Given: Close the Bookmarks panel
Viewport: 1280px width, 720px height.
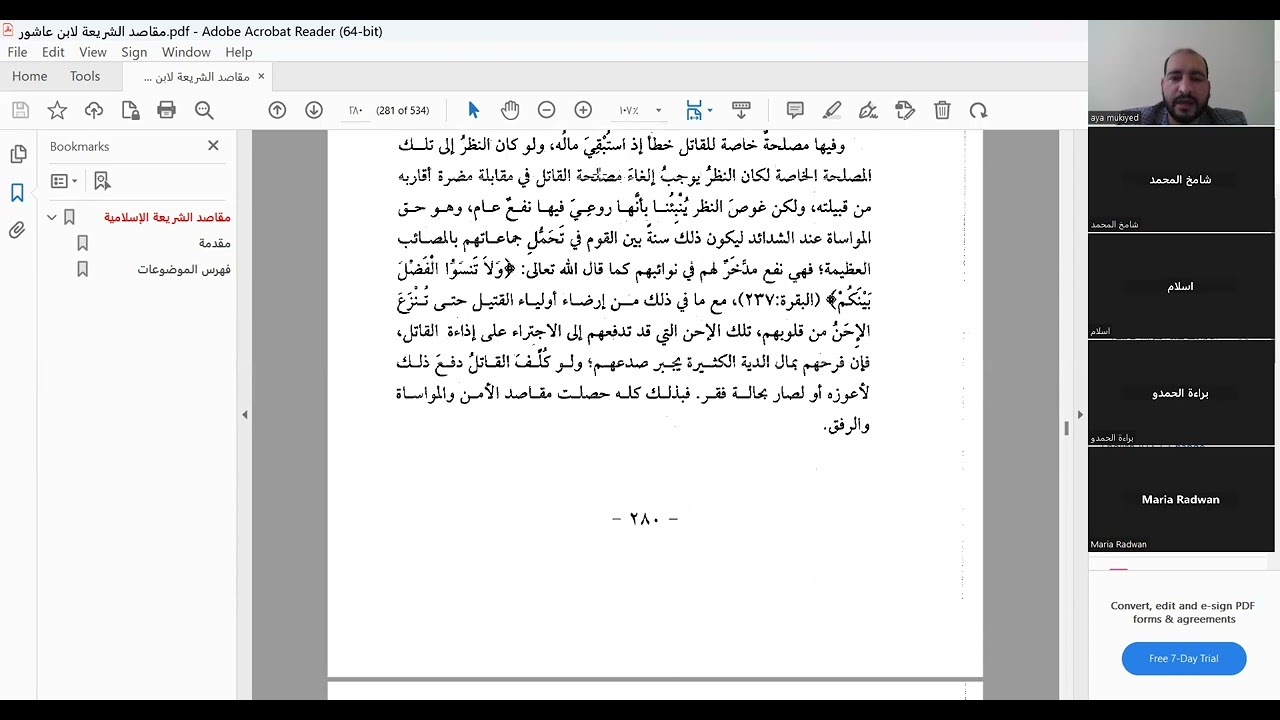Looking at the screenshot, I should [213, 146].
